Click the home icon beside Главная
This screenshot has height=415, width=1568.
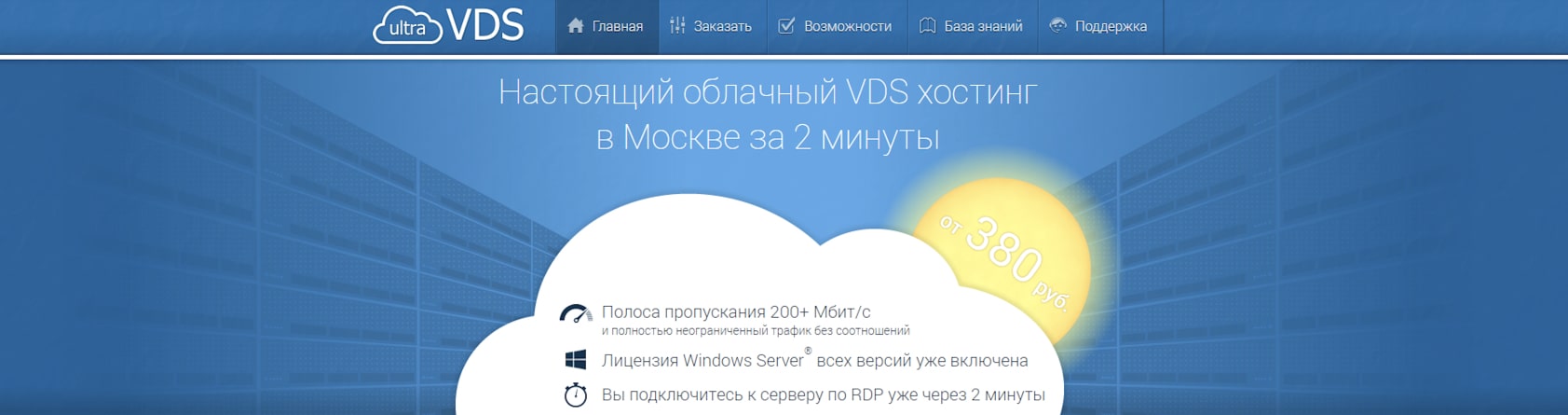[576, 26]
